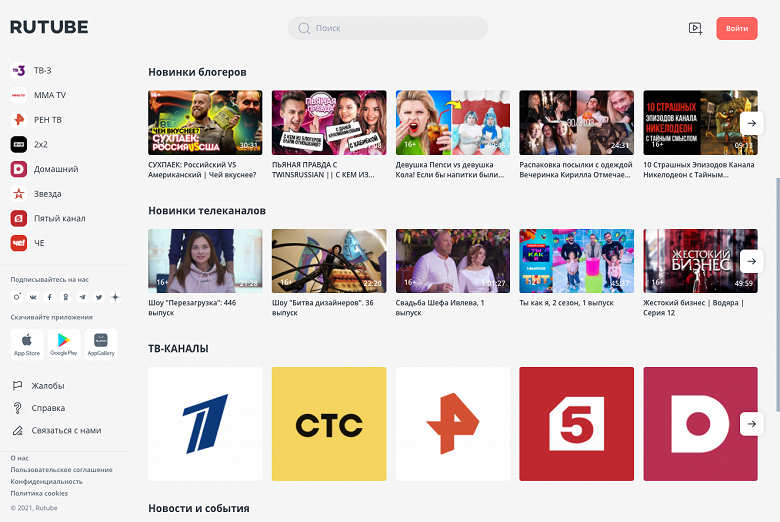Screen dimensions: 780x522
Task: Expand ТВ-КАНАЛЫ carousel with the right arrow
Action: [750, 424]
